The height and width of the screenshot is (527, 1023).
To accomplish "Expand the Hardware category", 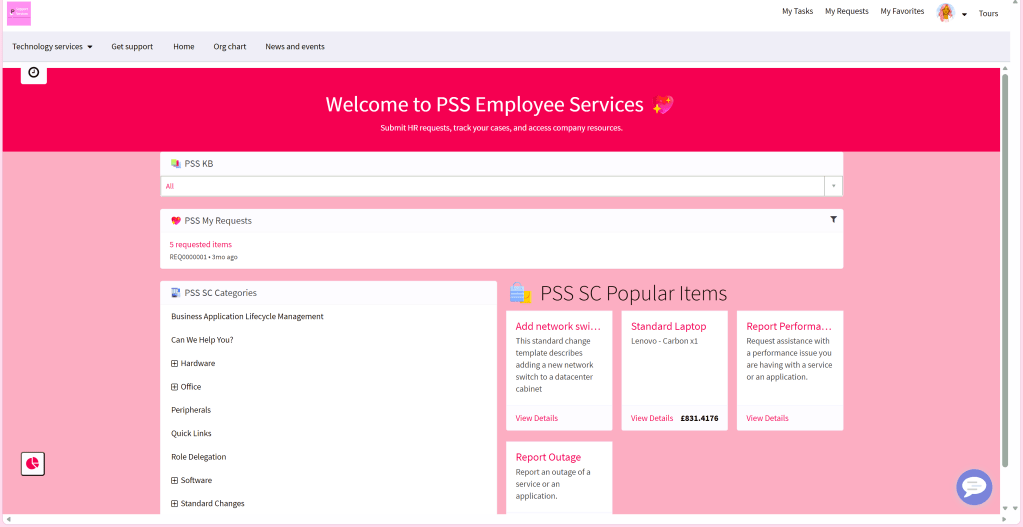I will pos(175,364).
